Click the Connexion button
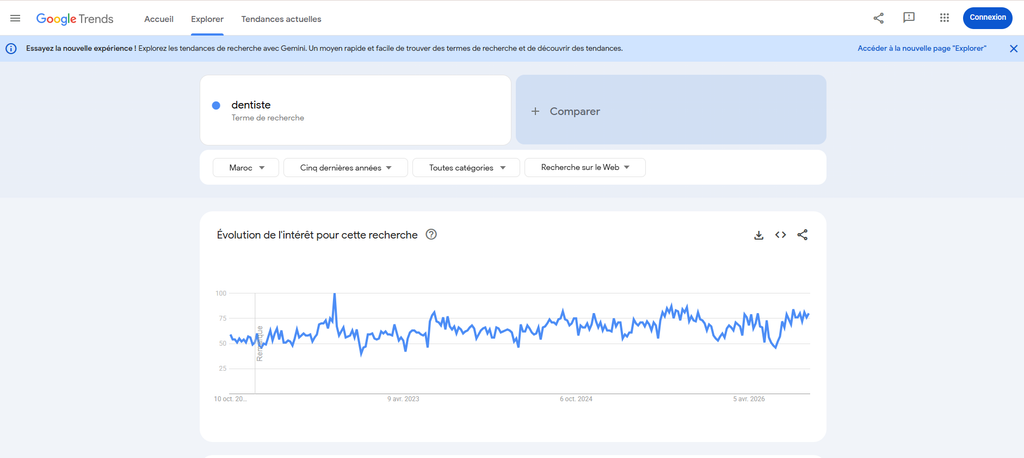Image resolution: width=1024 pixels, height=458 pixels. pos(987,18)
